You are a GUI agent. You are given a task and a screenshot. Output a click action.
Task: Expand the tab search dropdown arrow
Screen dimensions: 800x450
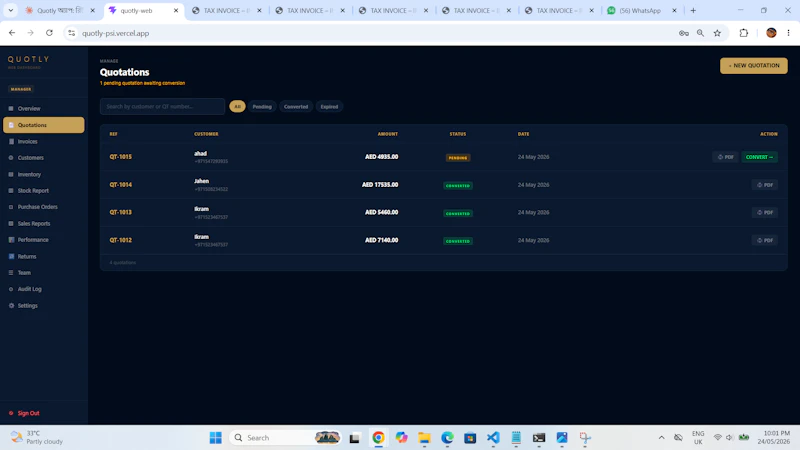coord(11,10)
